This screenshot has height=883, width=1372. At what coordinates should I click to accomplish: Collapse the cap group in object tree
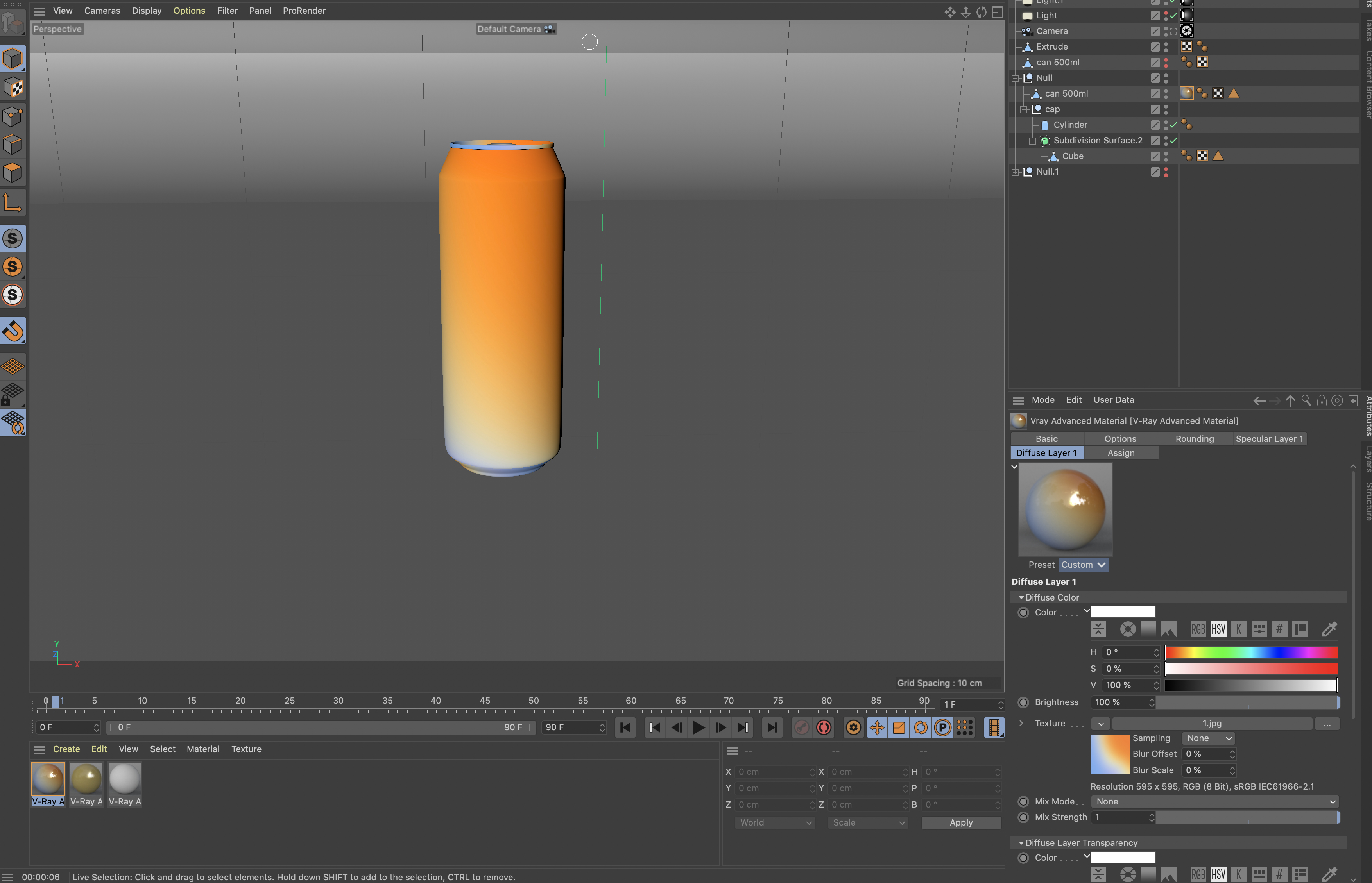pyautogui.click(x=1025, y=109)
